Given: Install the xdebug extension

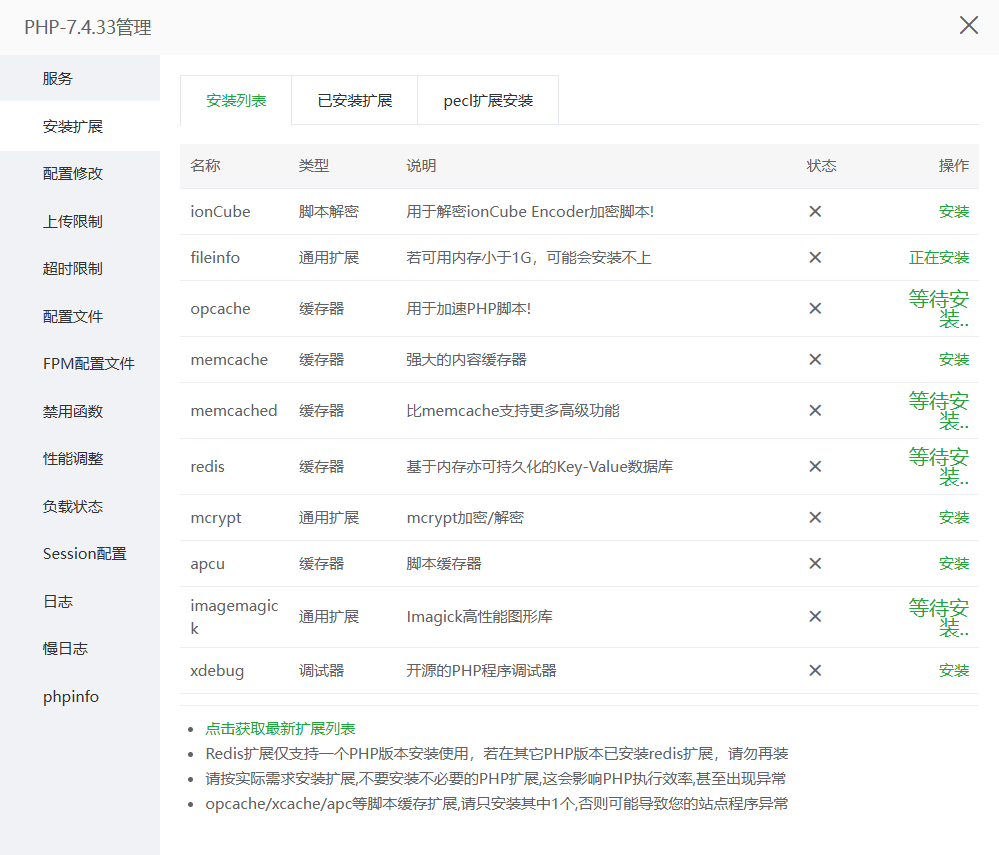Looking at the screenshot, I should (953, 671).
